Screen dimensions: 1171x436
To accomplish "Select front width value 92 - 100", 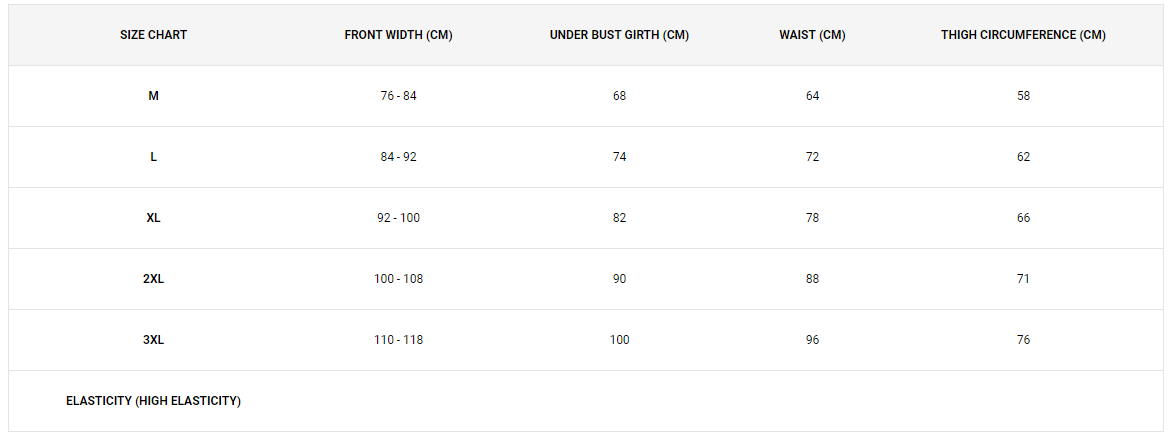I will click(398, 218).
